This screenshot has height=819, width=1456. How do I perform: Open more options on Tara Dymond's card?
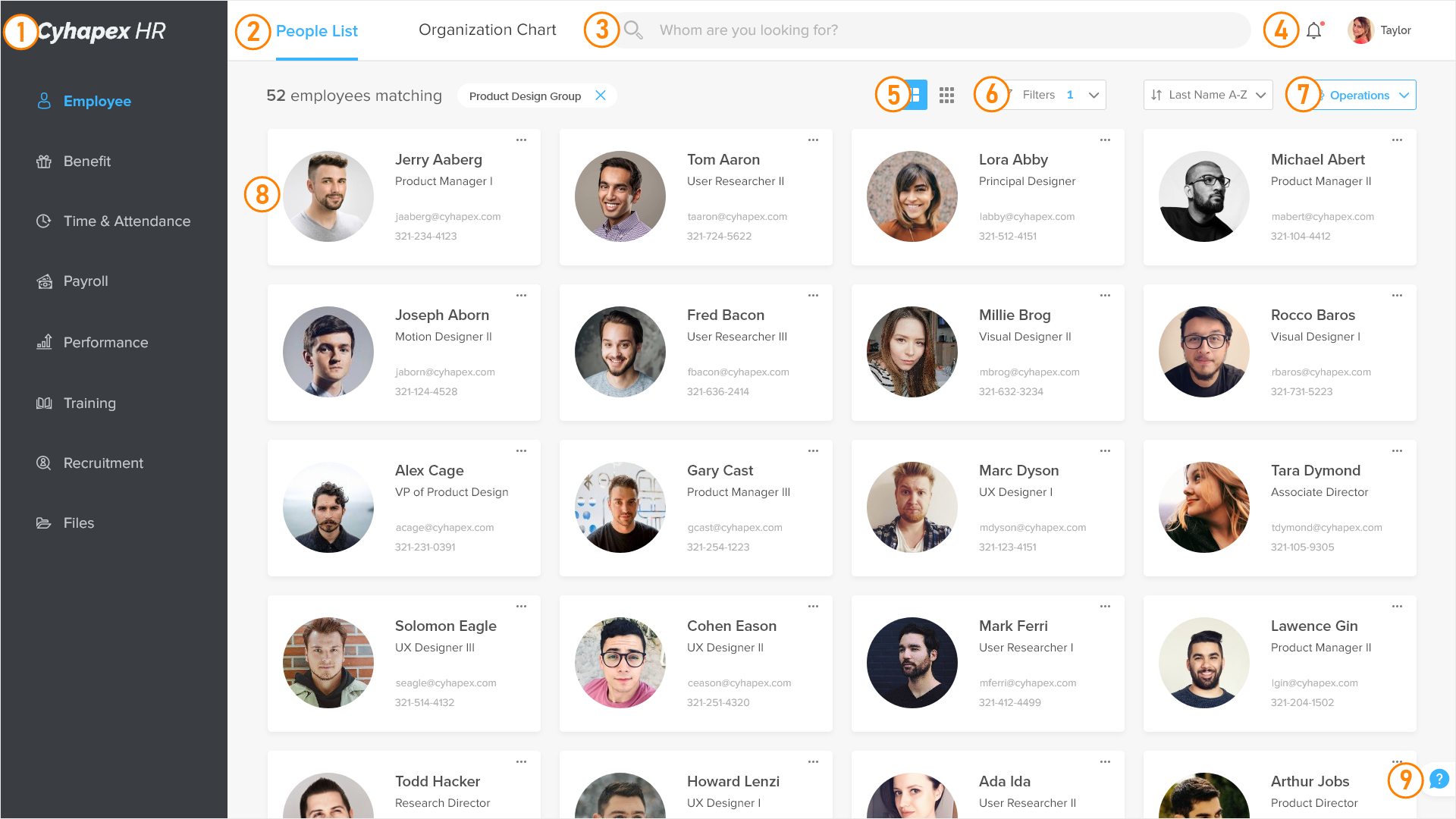1397,451
